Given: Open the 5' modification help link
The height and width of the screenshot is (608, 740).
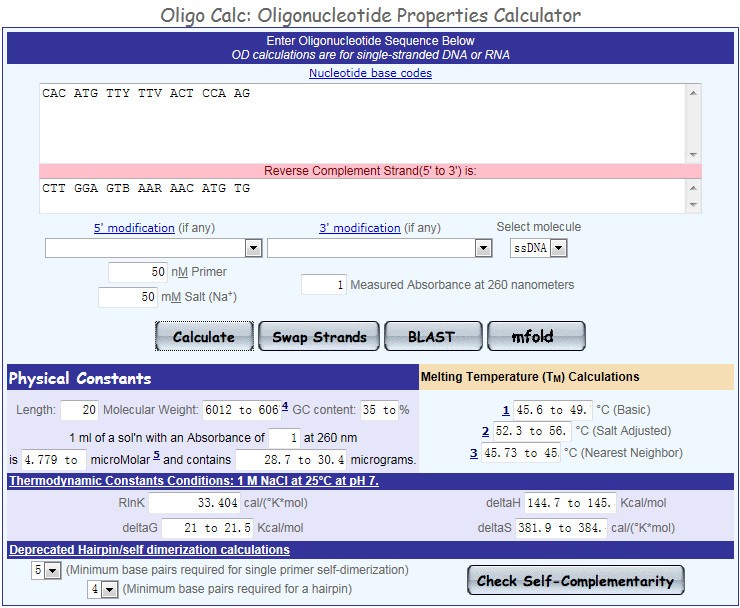Looking at the screenshot, I should coord(134,228).
